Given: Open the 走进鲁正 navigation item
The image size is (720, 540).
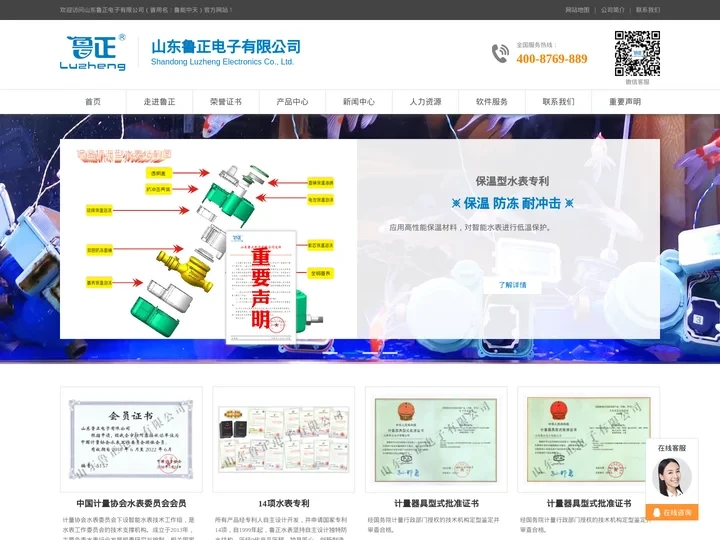Looking at the screenshot, I should pos(159,101).
